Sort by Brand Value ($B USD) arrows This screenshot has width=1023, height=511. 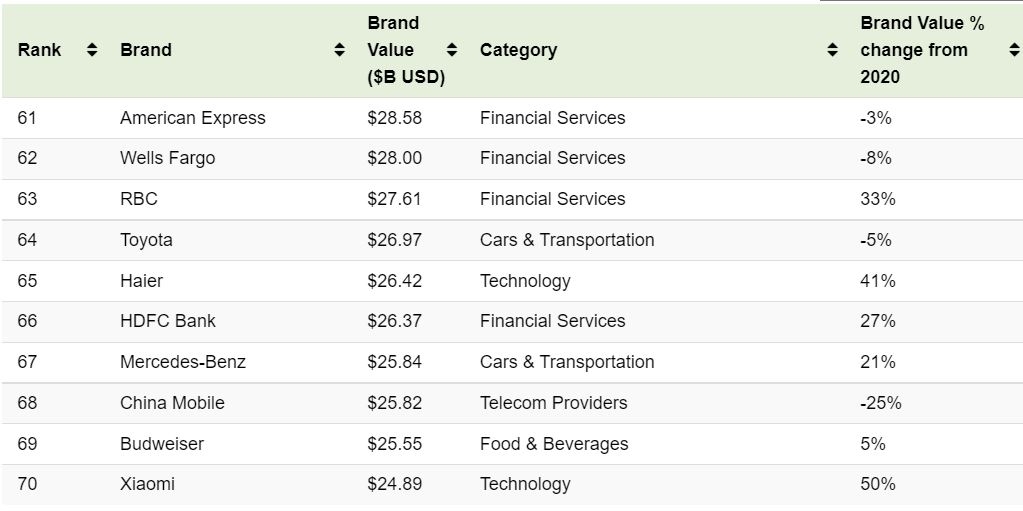pyautogui.click(x=451, y=50)
